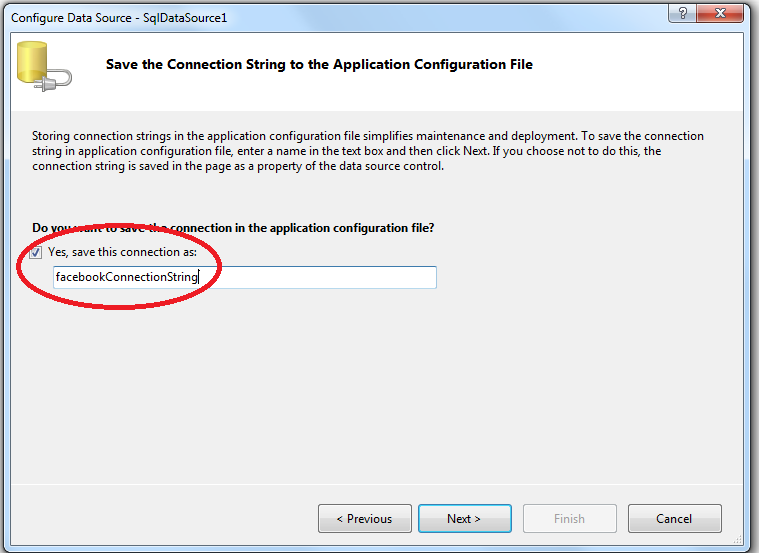Screen dimensions: 759x553
Task: Go back with the Previous button
Action: coord(364,519)
